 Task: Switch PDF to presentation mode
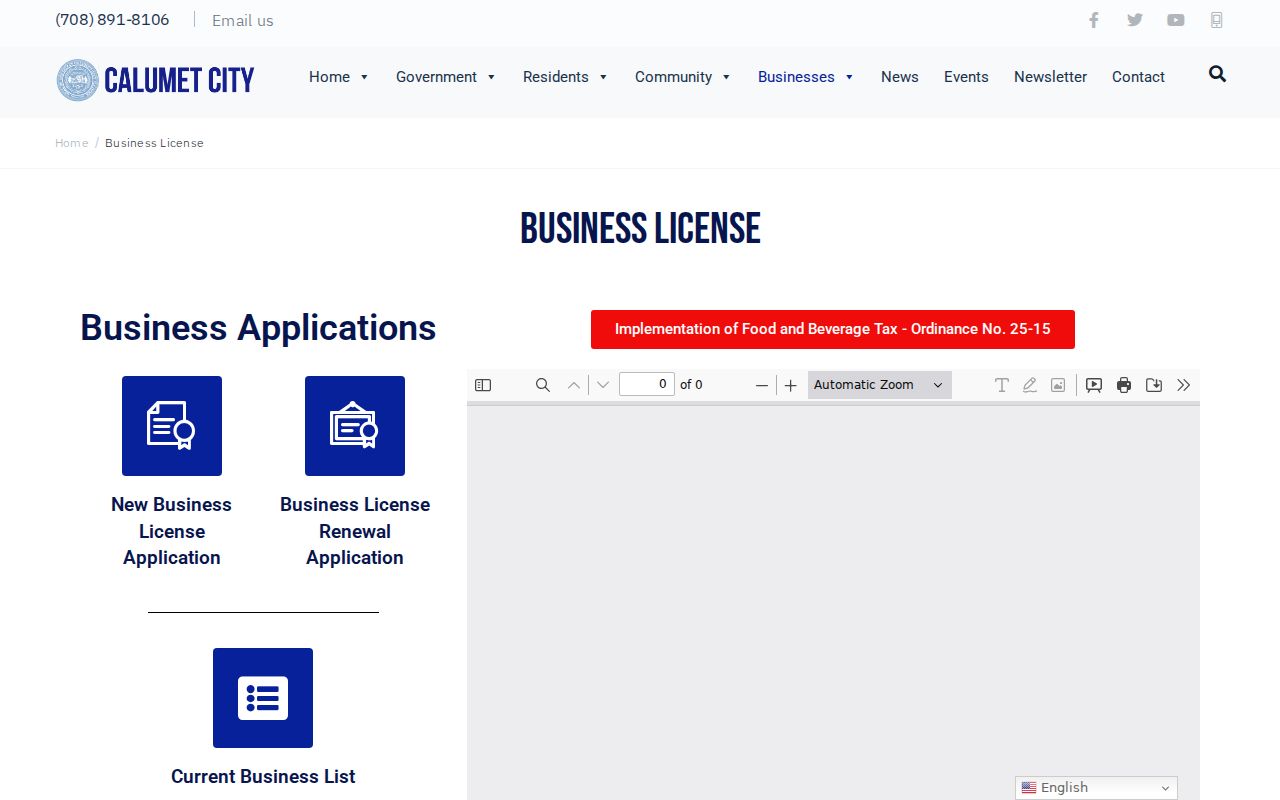[x=1094, y=385]
